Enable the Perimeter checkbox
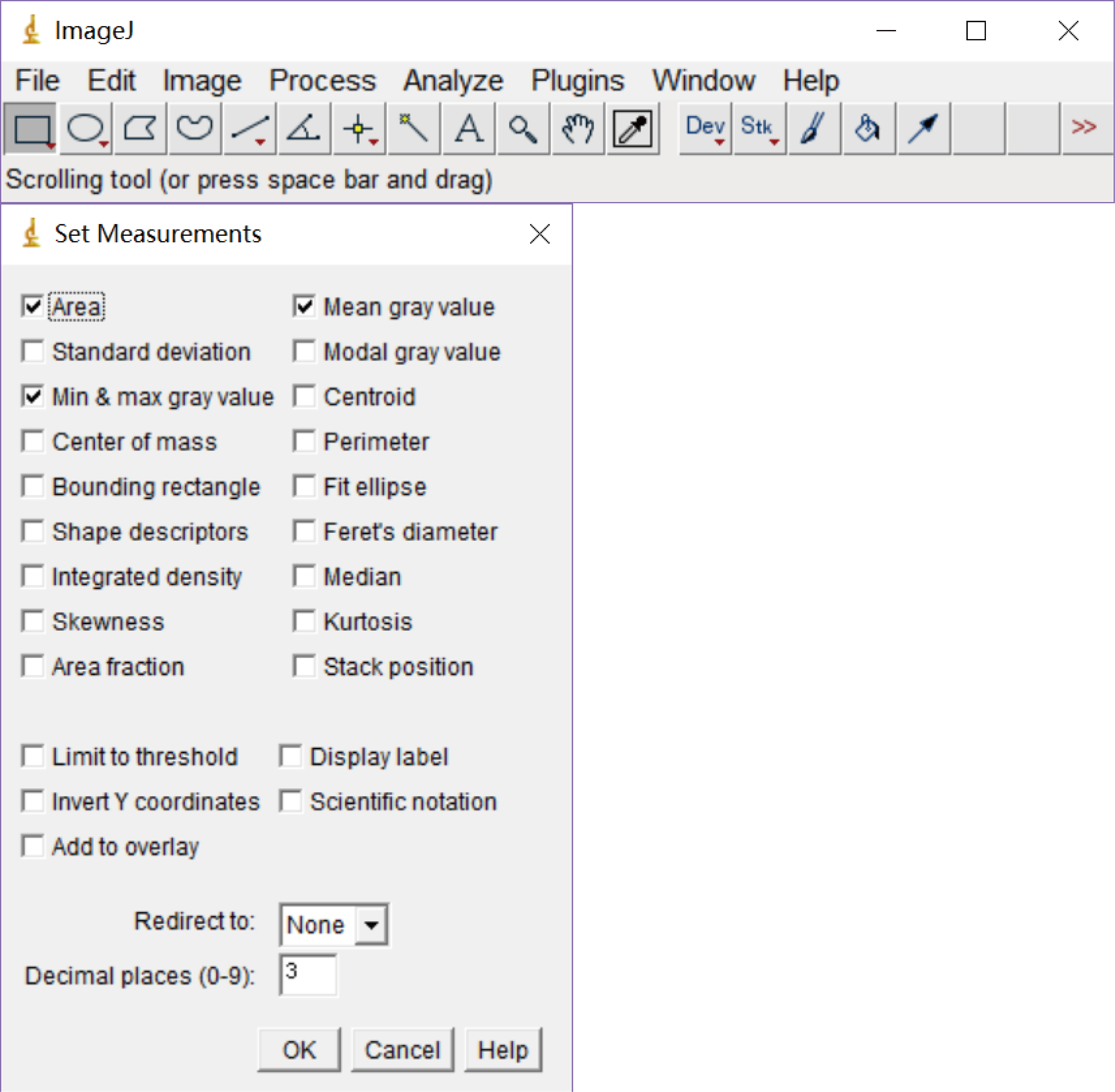 point(304,442)
